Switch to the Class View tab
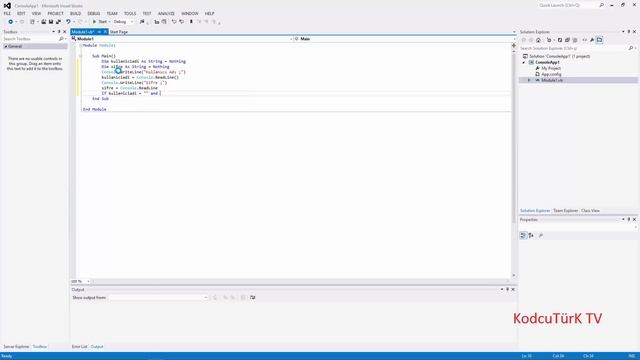The height and width of the screenshot is (360, 640). (x=590, y=211)
